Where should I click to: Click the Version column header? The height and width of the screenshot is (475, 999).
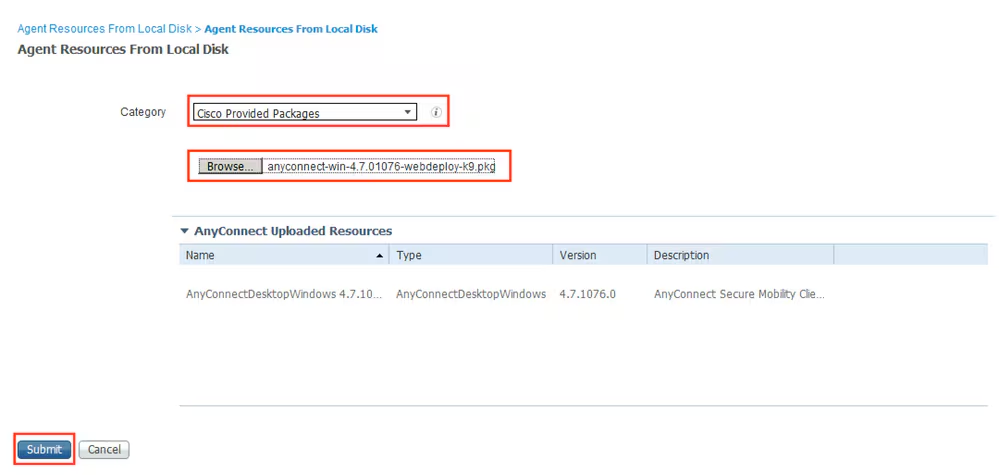tap(577, 256)
